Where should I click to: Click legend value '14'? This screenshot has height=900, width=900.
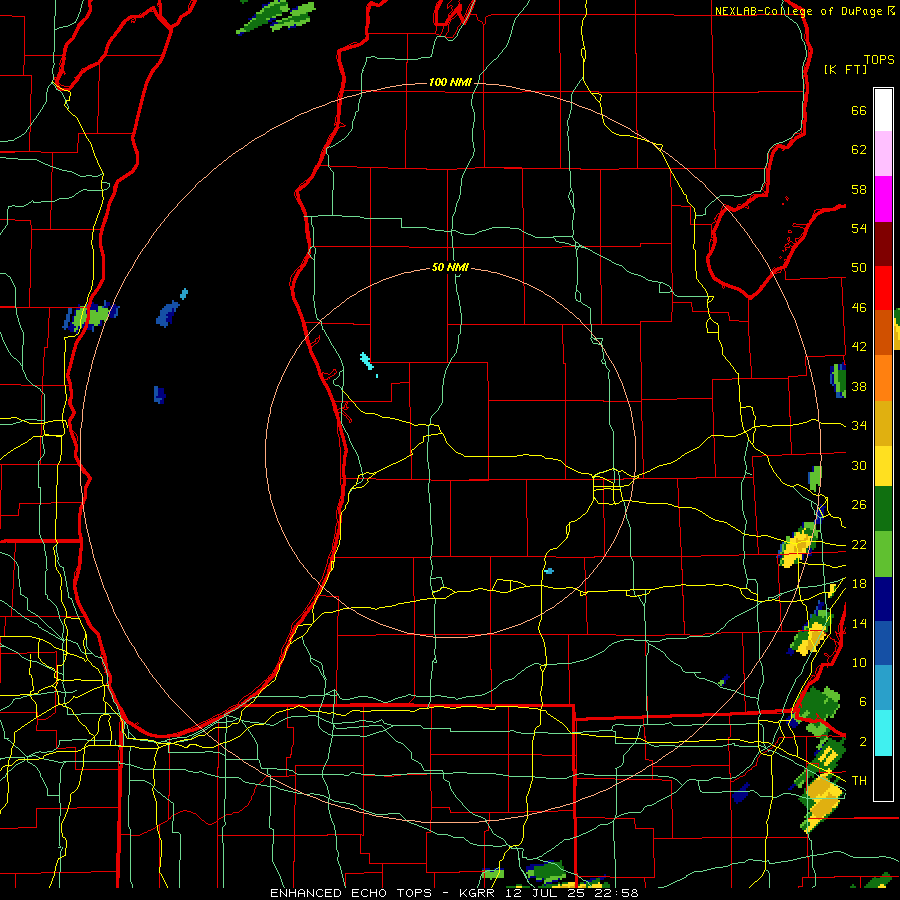(x=859, y=623)
